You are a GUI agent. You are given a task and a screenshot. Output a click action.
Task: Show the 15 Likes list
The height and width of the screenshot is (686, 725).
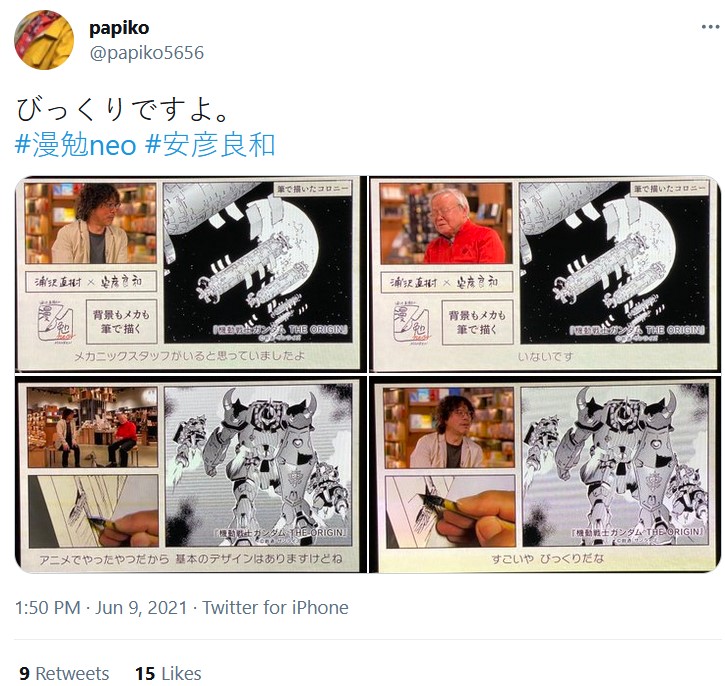(x=168, y=674)
